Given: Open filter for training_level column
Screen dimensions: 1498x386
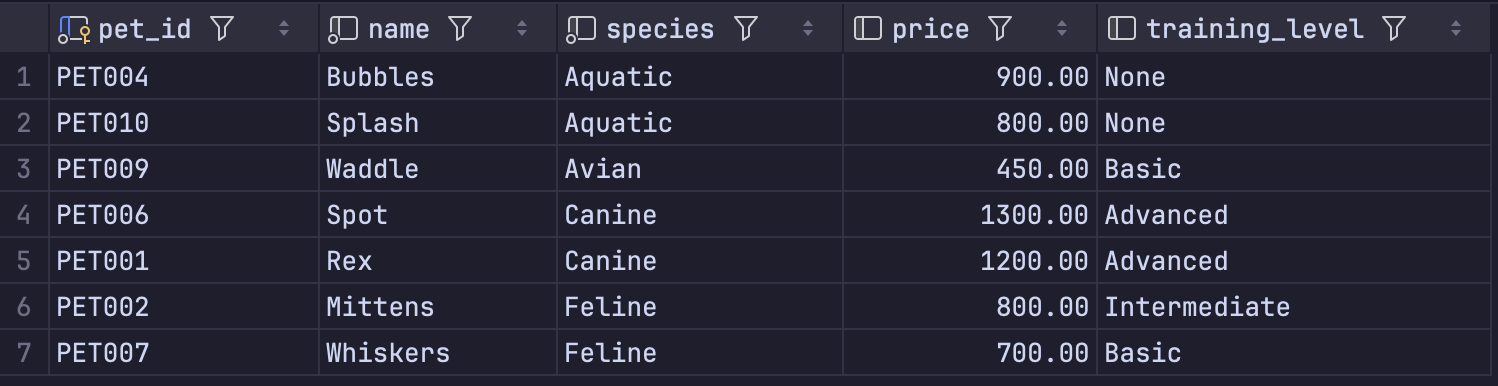Looking at the screenshot, I should (x=1394, y=29).
